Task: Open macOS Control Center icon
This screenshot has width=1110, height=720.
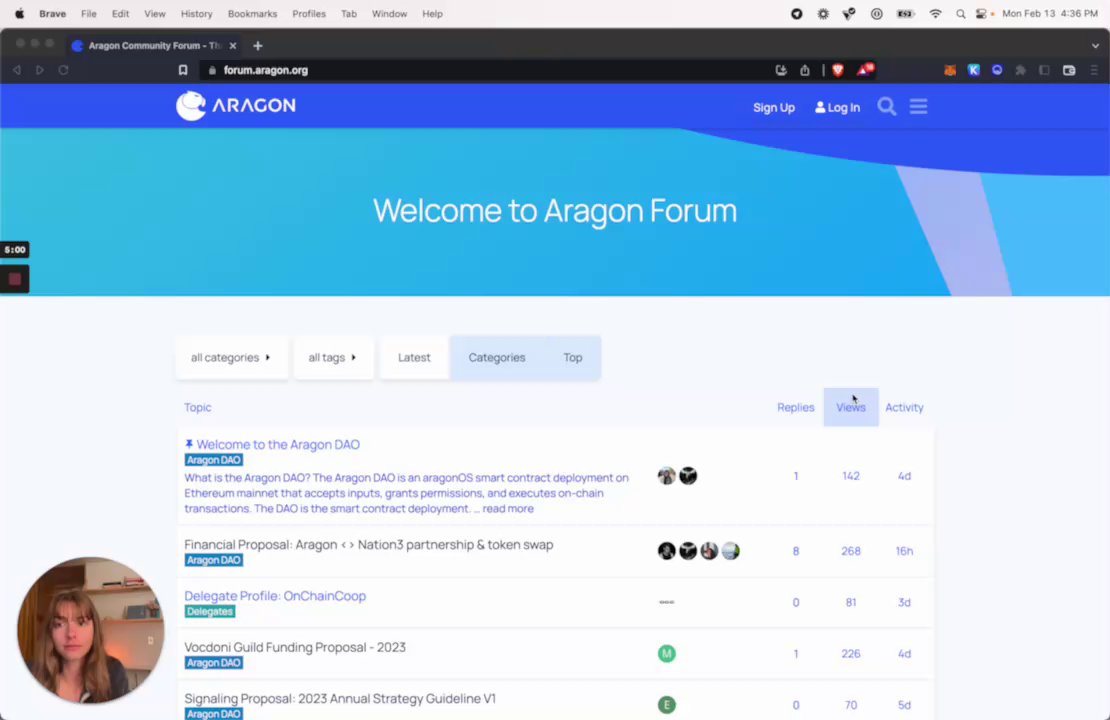Action: tap(981, 13)
